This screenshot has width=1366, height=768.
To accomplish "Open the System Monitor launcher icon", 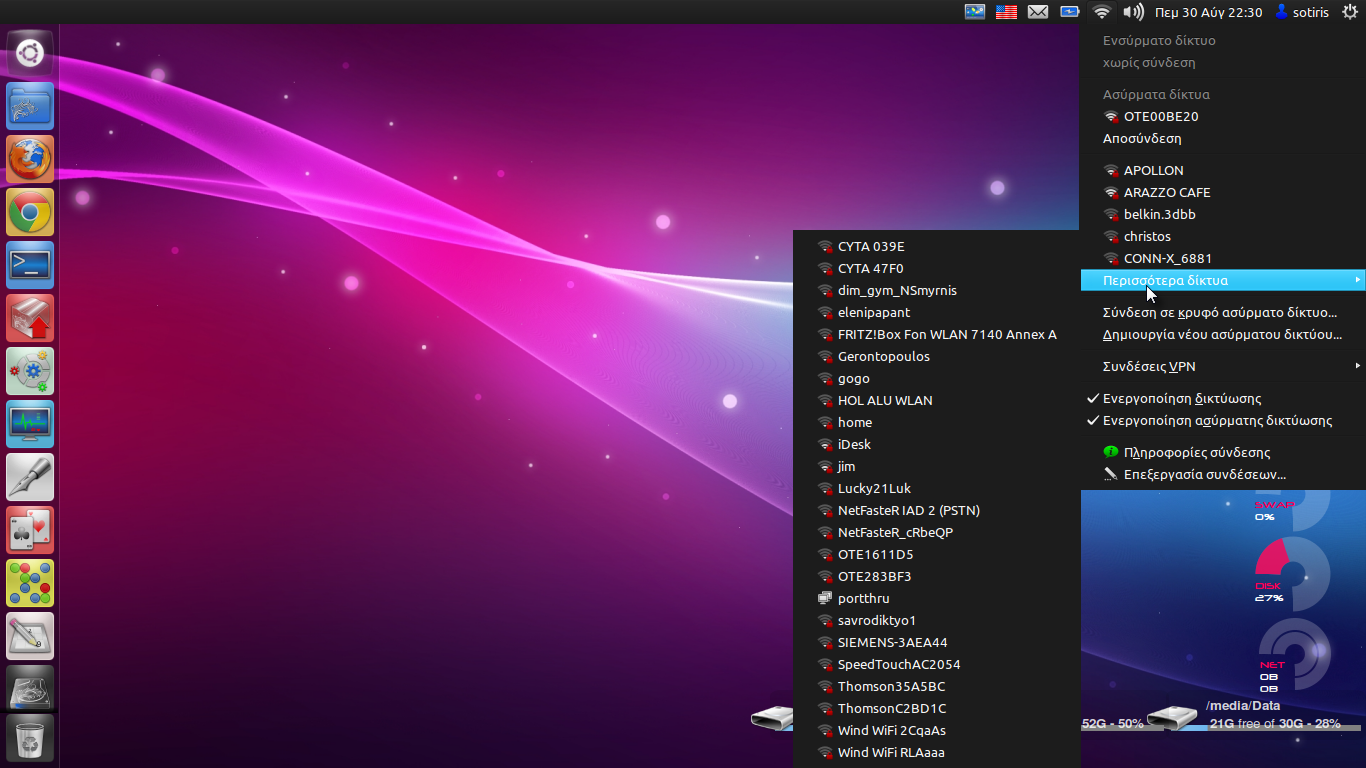I will [x=30, y=424].
